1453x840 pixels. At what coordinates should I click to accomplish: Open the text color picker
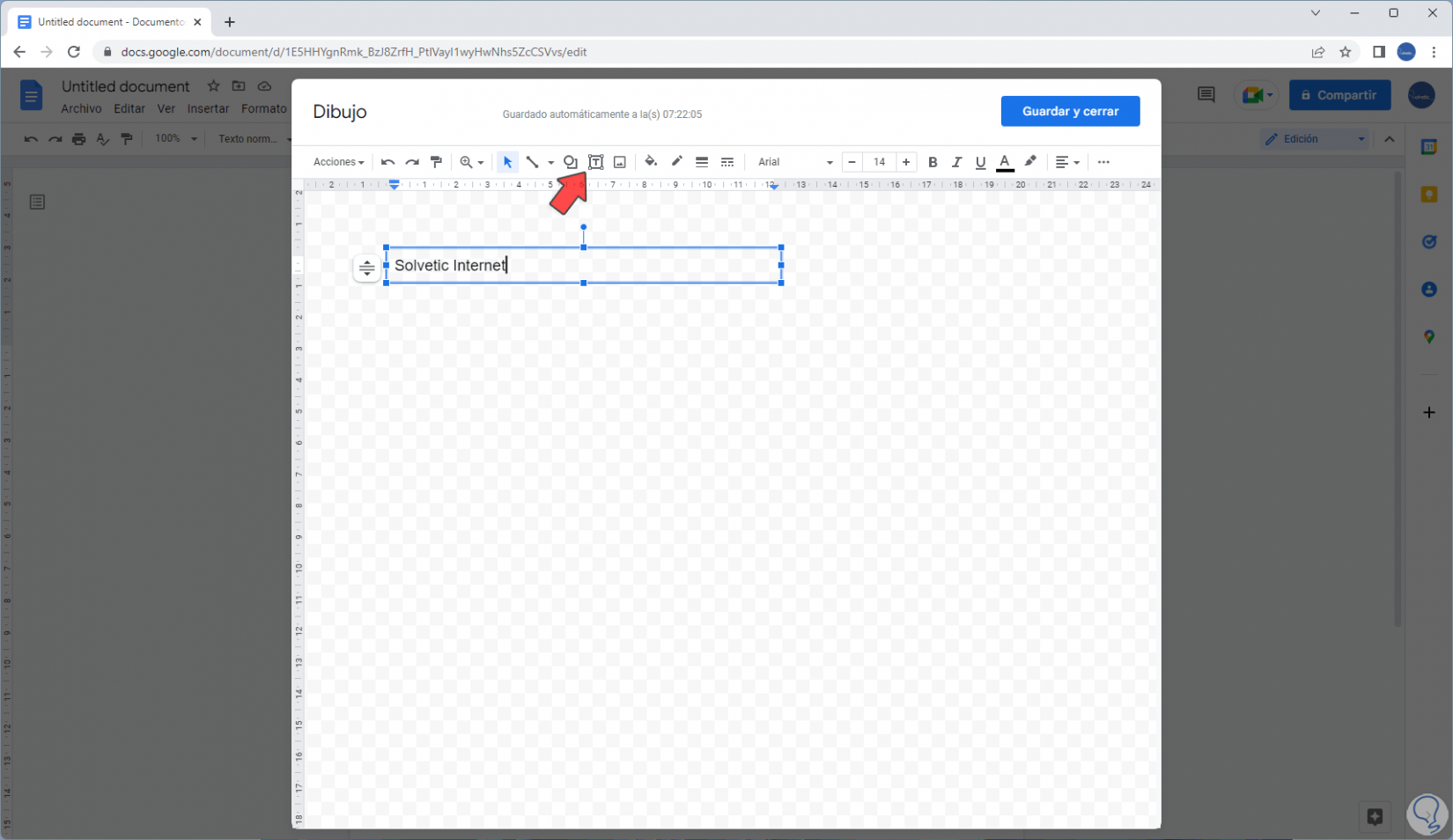point(1005,162)
